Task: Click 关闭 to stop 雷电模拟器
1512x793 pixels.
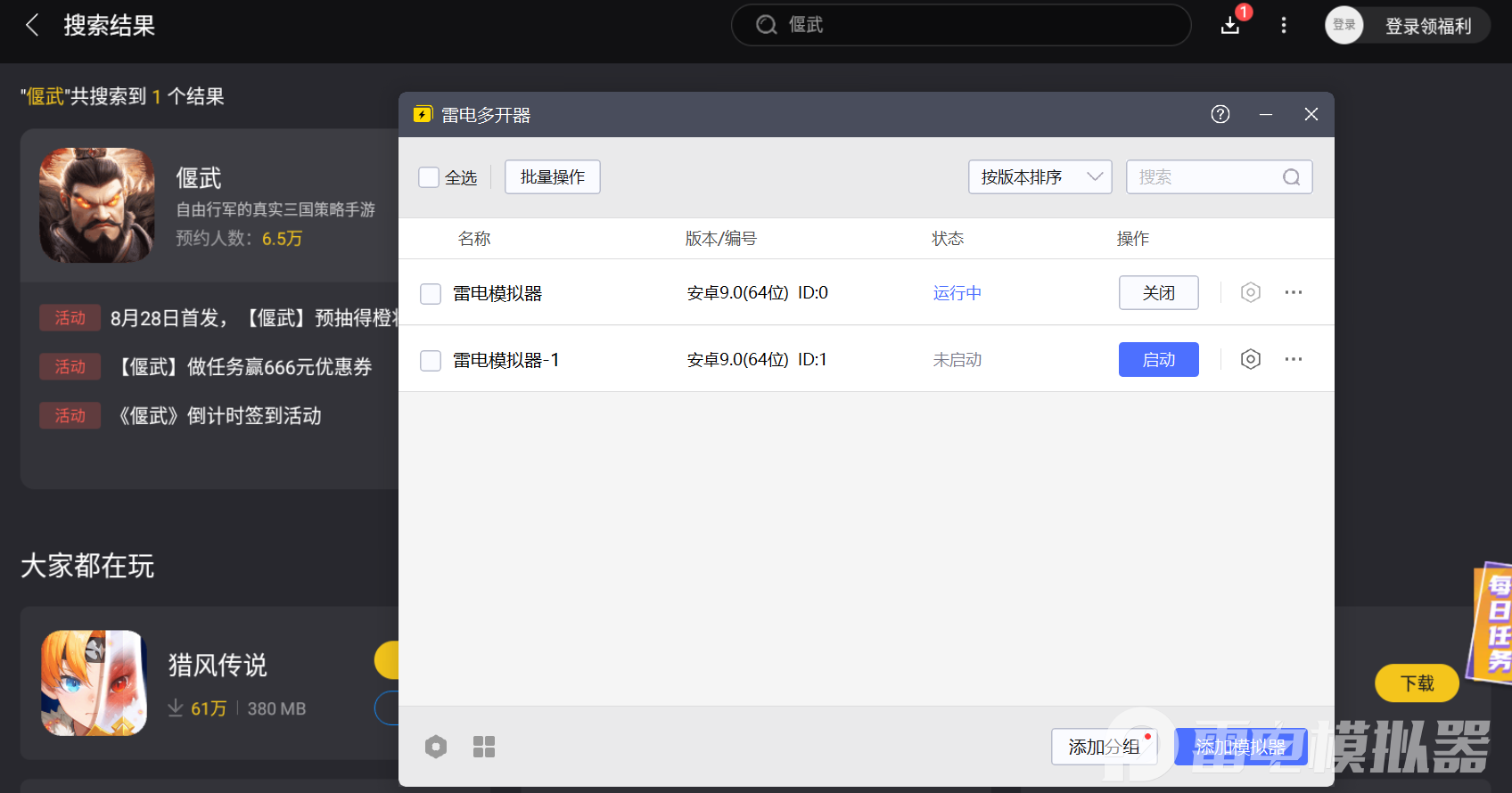Action: pos(1158,293)
